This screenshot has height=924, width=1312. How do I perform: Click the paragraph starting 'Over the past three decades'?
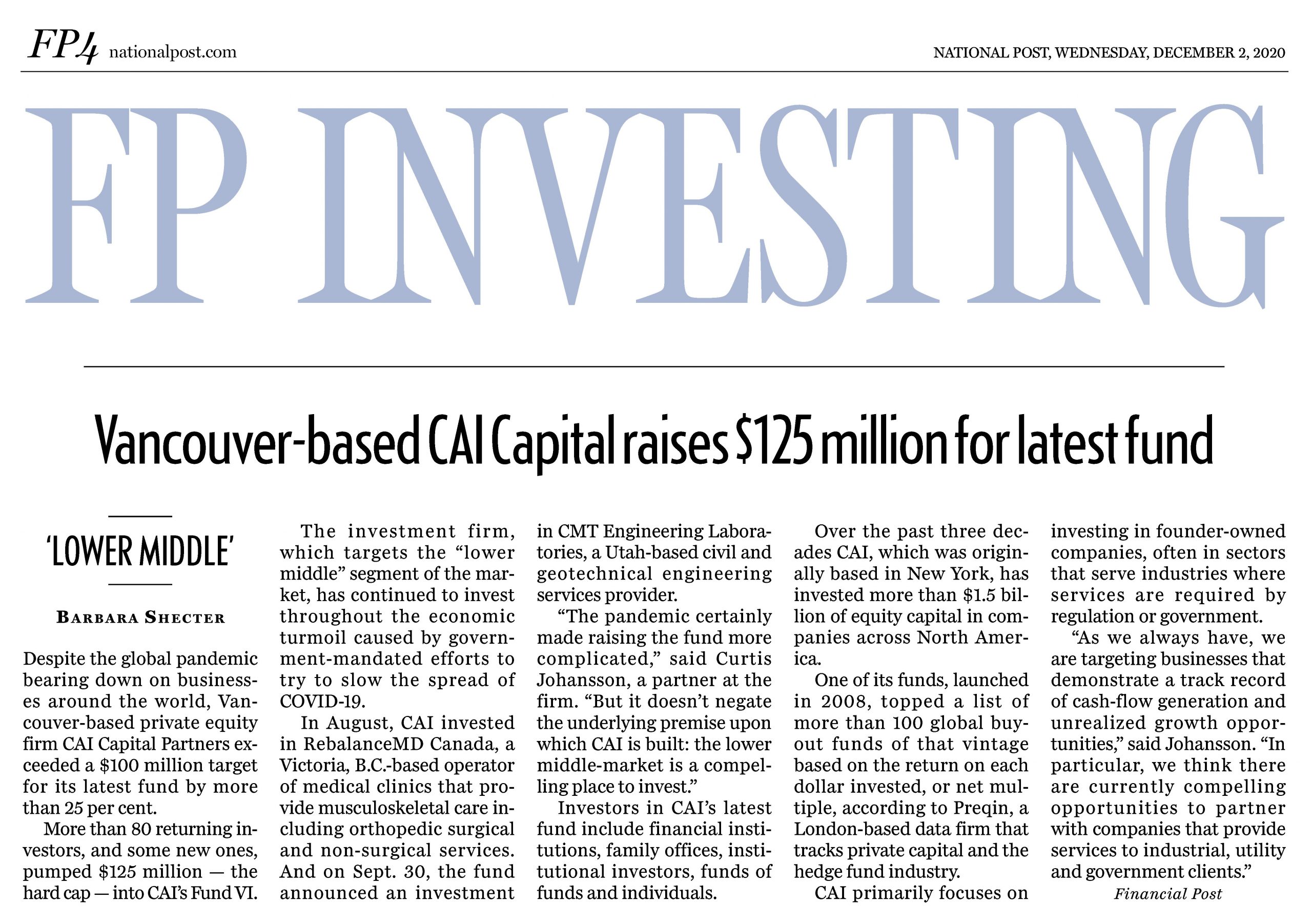[911, 595]
